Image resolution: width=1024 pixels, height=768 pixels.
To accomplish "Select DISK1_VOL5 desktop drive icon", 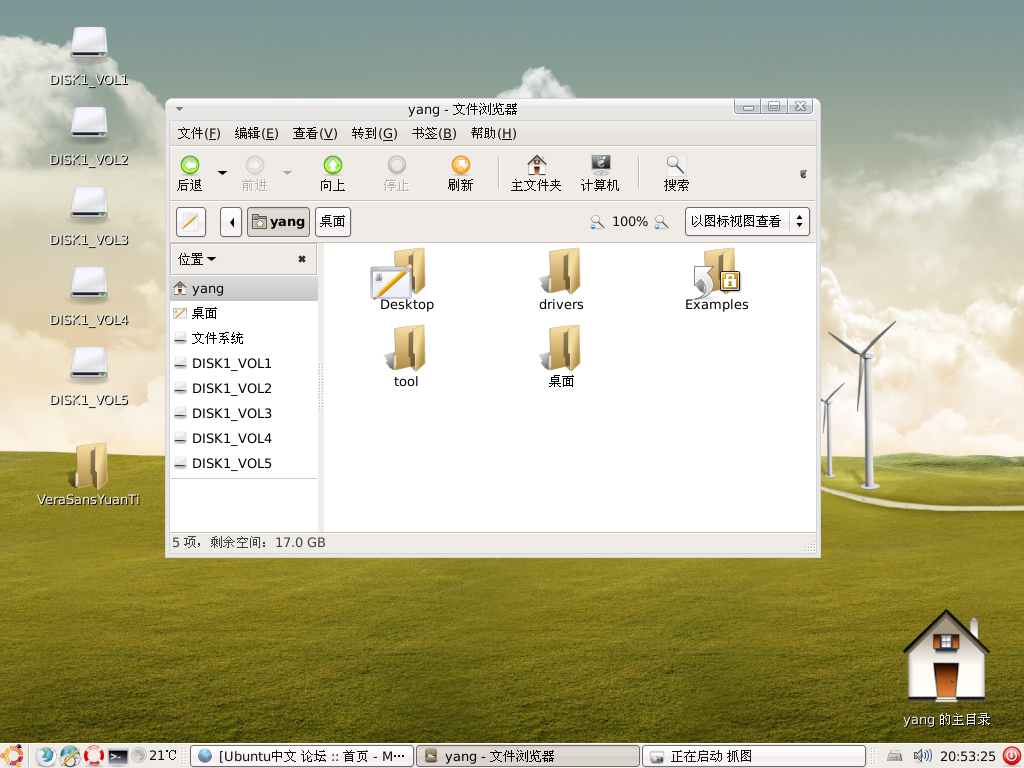I will coord(89,377).
